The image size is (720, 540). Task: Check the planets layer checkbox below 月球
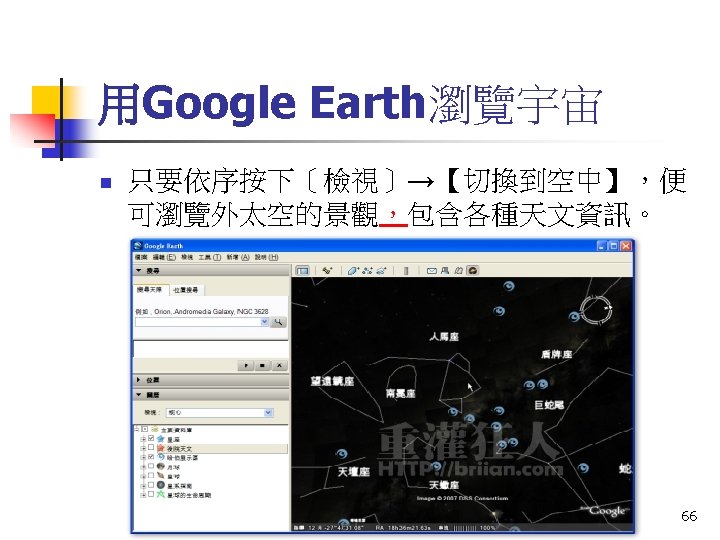151,476
